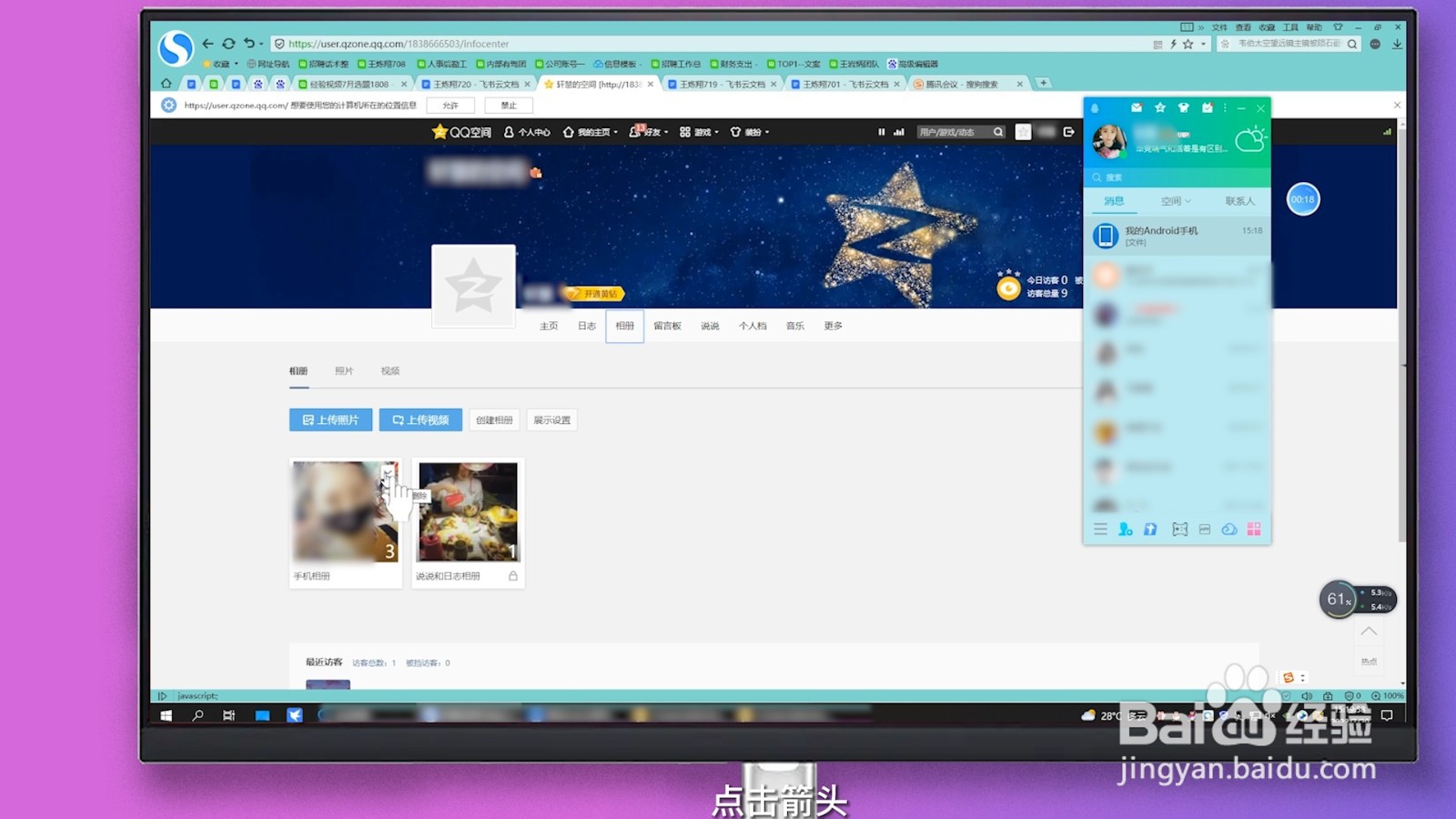1456x819 pixels.
Task: Open Windows task view
Action: [229, 715]
